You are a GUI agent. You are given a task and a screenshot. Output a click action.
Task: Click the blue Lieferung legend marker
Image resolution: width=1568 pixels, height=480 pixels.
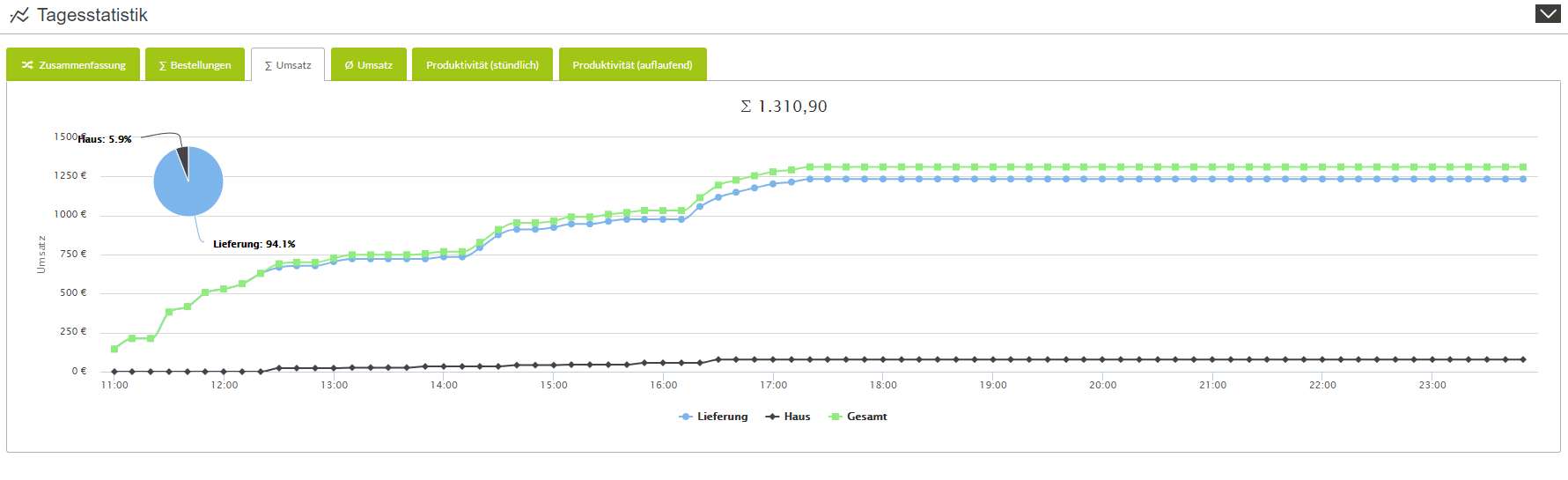(686, 417)
